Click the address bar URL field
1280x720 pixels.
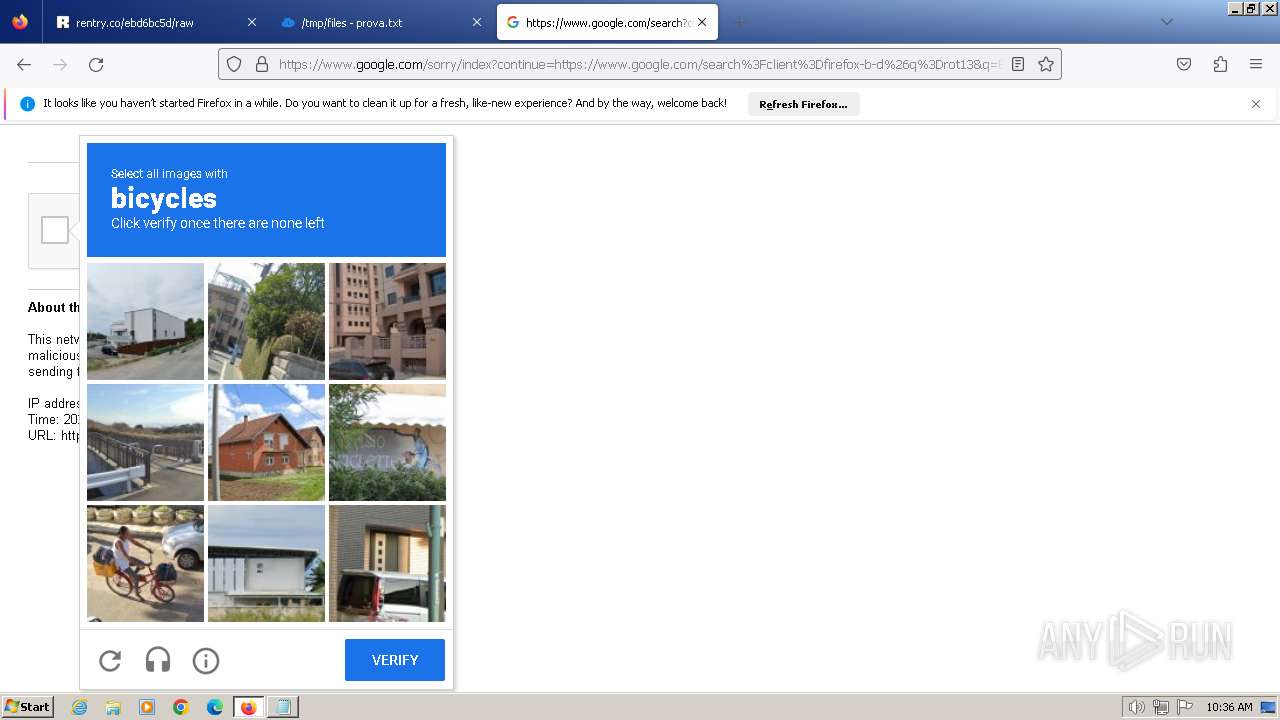(x=640, y=64)
